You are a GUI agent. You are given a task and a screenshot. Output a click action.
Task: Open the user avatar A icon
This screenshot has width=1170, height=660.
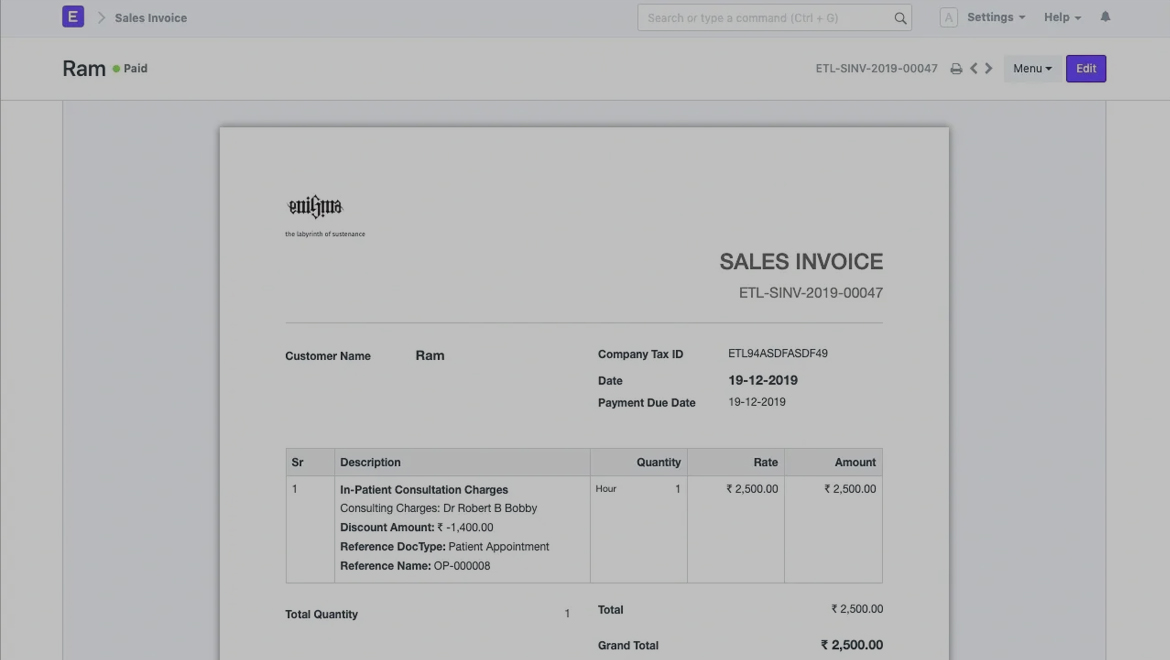[948, 18]
